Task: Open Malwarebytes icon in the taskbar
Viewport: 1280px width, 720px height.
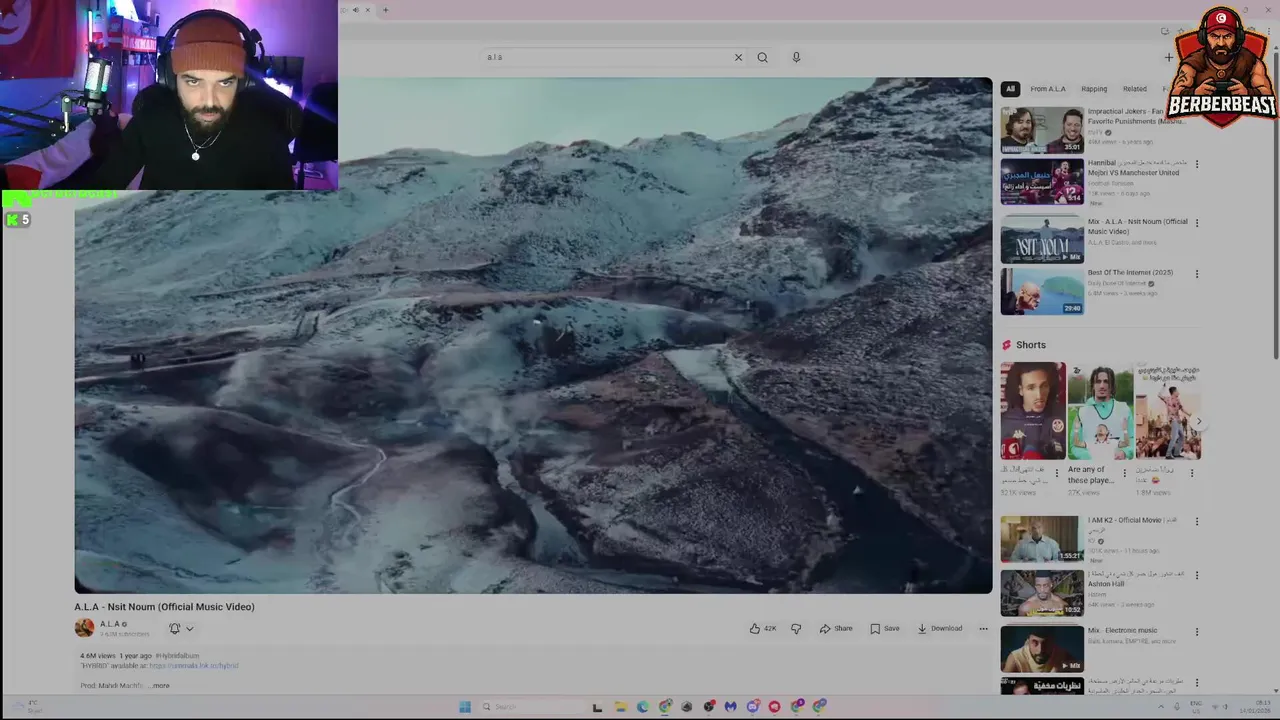Action: [x=731, y=707]
